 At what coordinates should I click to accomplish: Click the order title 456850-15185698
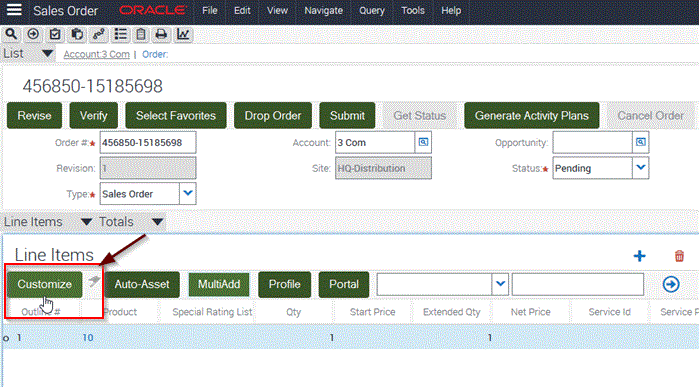tap(93, 86)
